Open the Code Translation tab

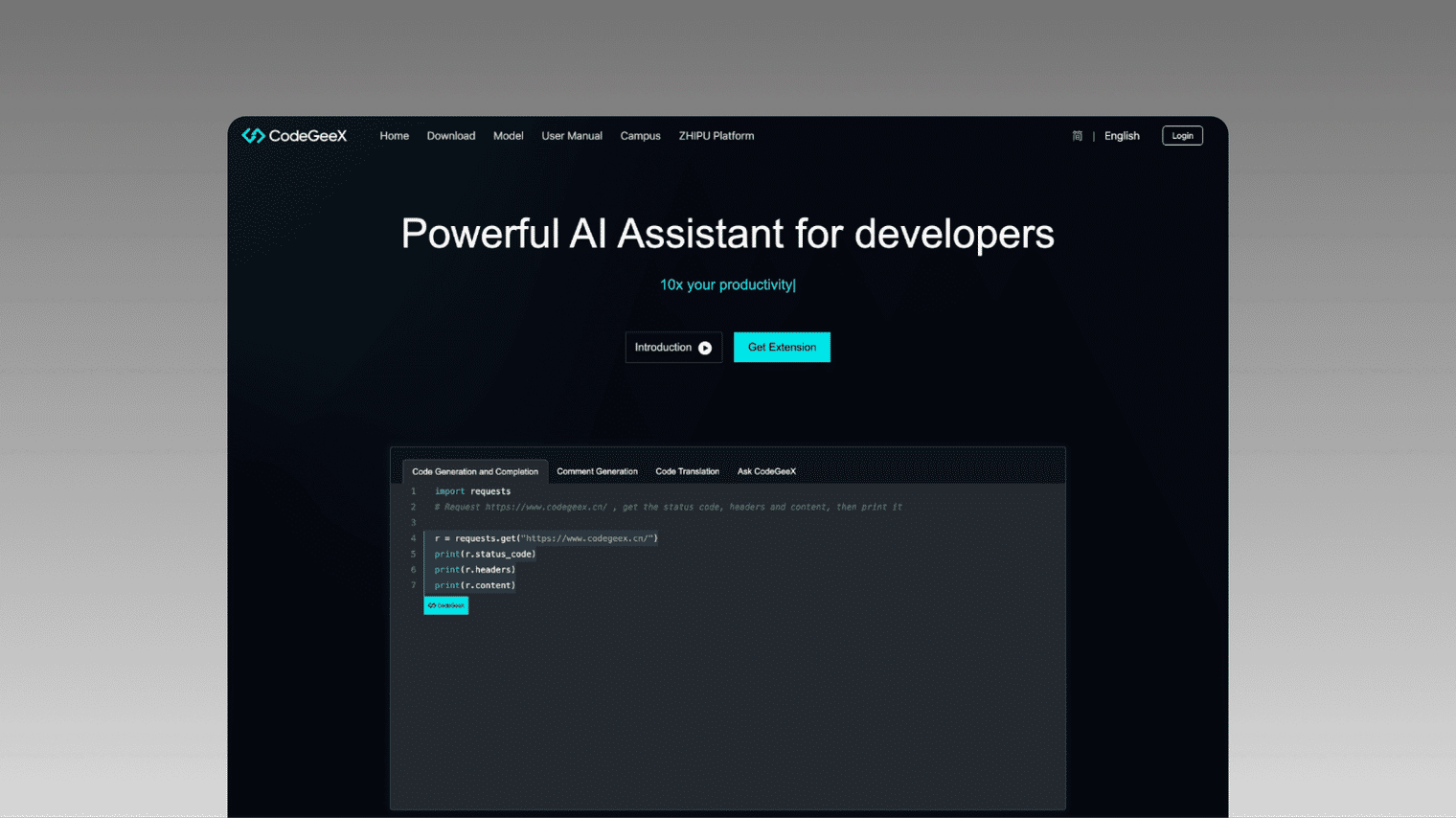coord(687,471)
